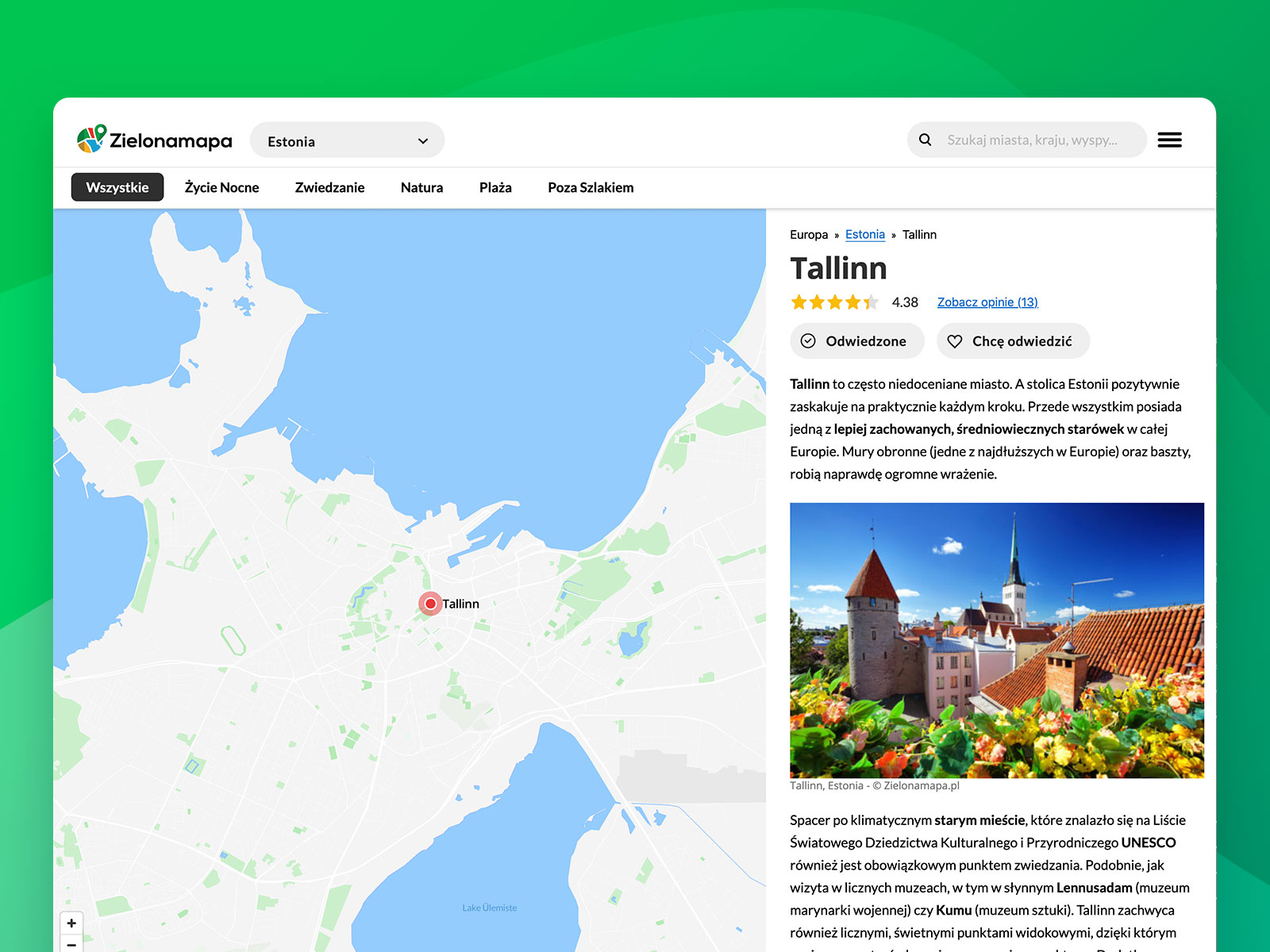Zoom out the map with minus button
1270x952 pixels.
[x=71, y=943]
